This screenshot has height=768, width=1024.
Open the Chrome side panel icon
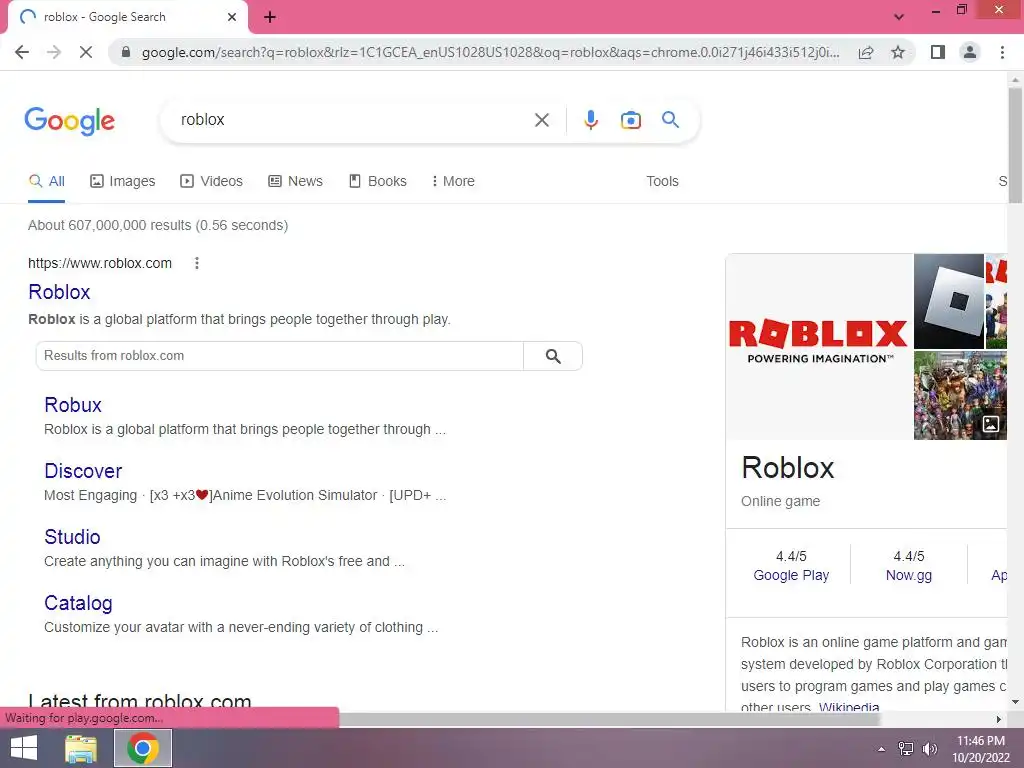click(x=938, y=52)
